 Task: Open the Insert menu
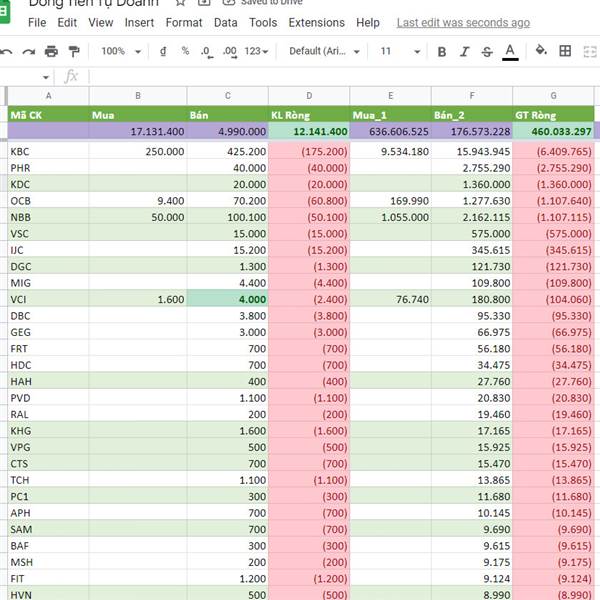click(x=139, y=23)
